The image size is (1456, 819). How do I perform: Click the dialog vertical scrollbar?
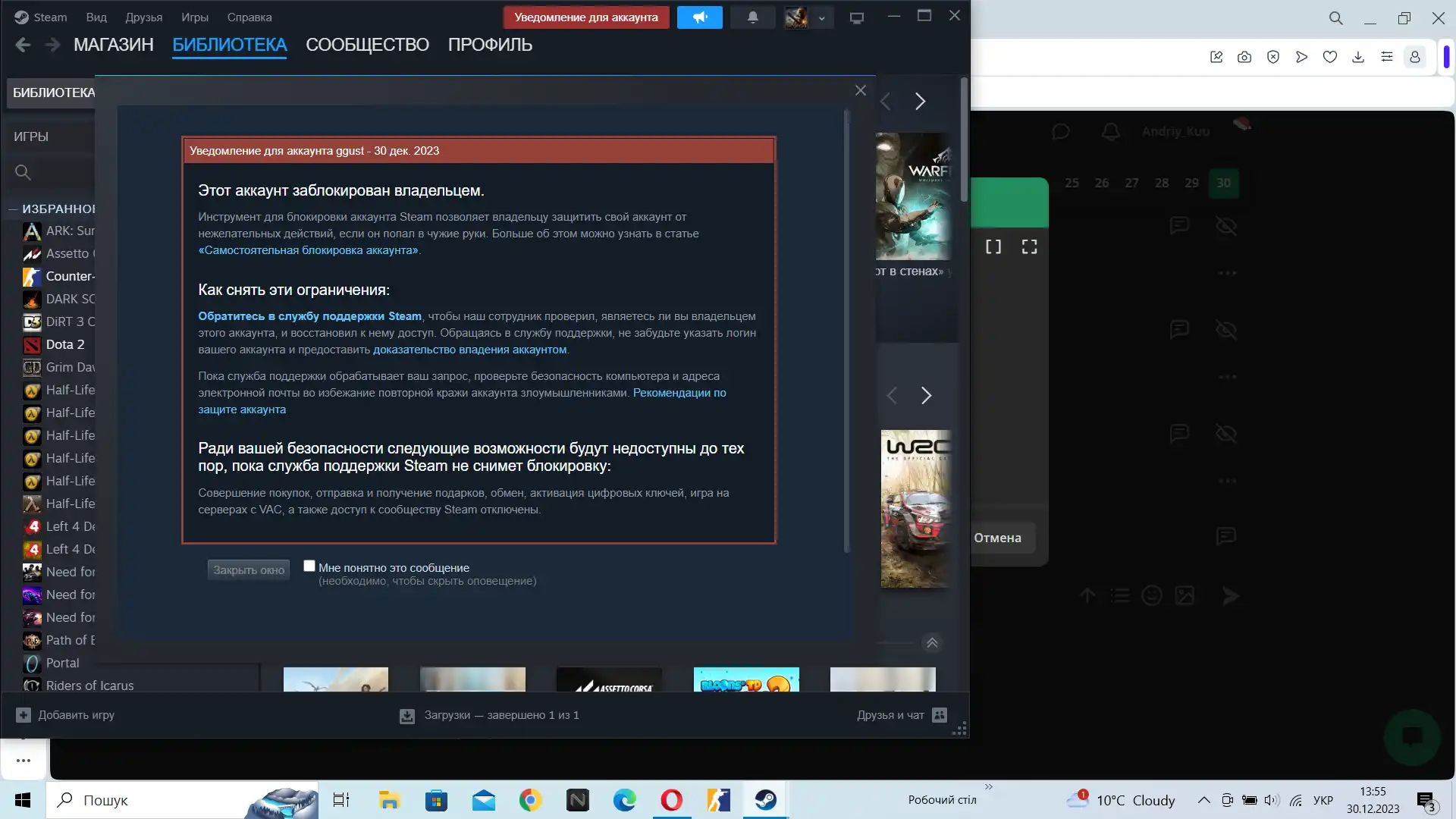(x=847, y=331)
